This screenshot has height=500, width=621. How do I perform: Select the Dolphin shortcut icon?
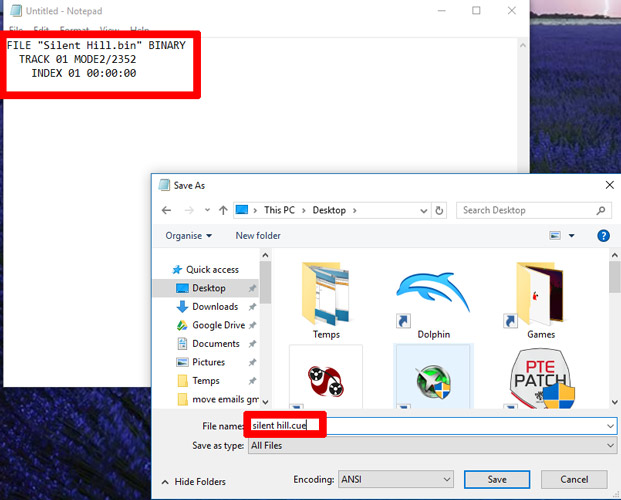coord(433,301)
